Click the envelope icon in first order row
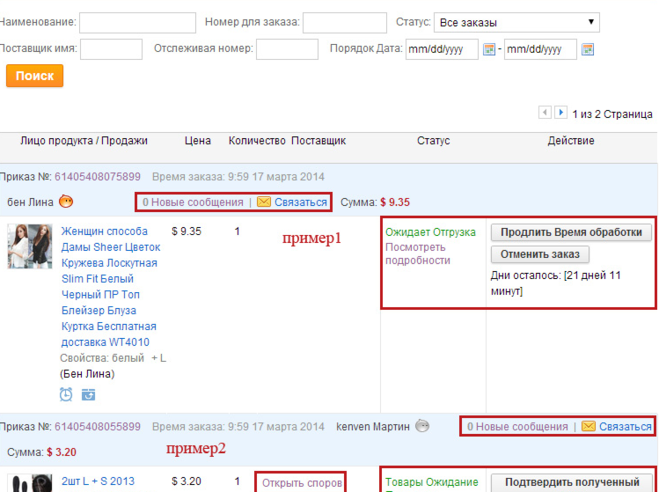 pyautogui.click(x=264, y=202)
